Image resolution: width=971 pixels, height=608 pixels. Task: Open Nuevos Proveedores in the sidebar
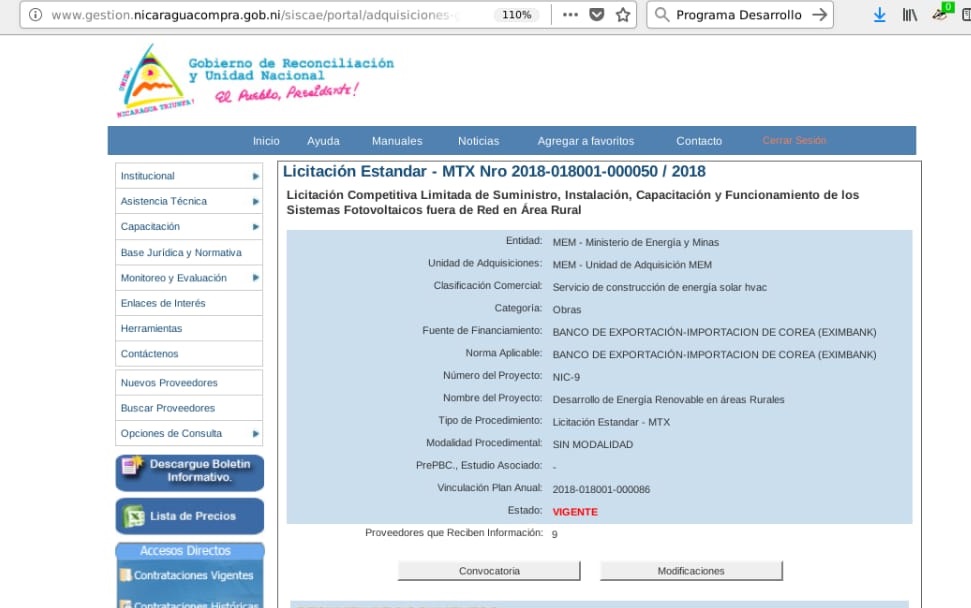click(189, 383)
